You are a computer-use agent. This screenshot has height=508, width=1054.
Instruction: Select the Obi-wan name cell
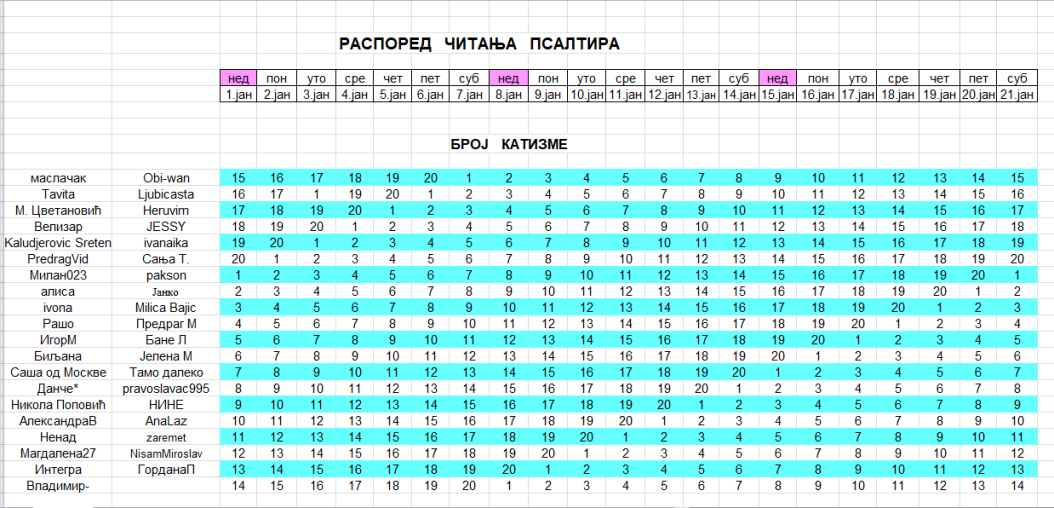click(166, 178)
